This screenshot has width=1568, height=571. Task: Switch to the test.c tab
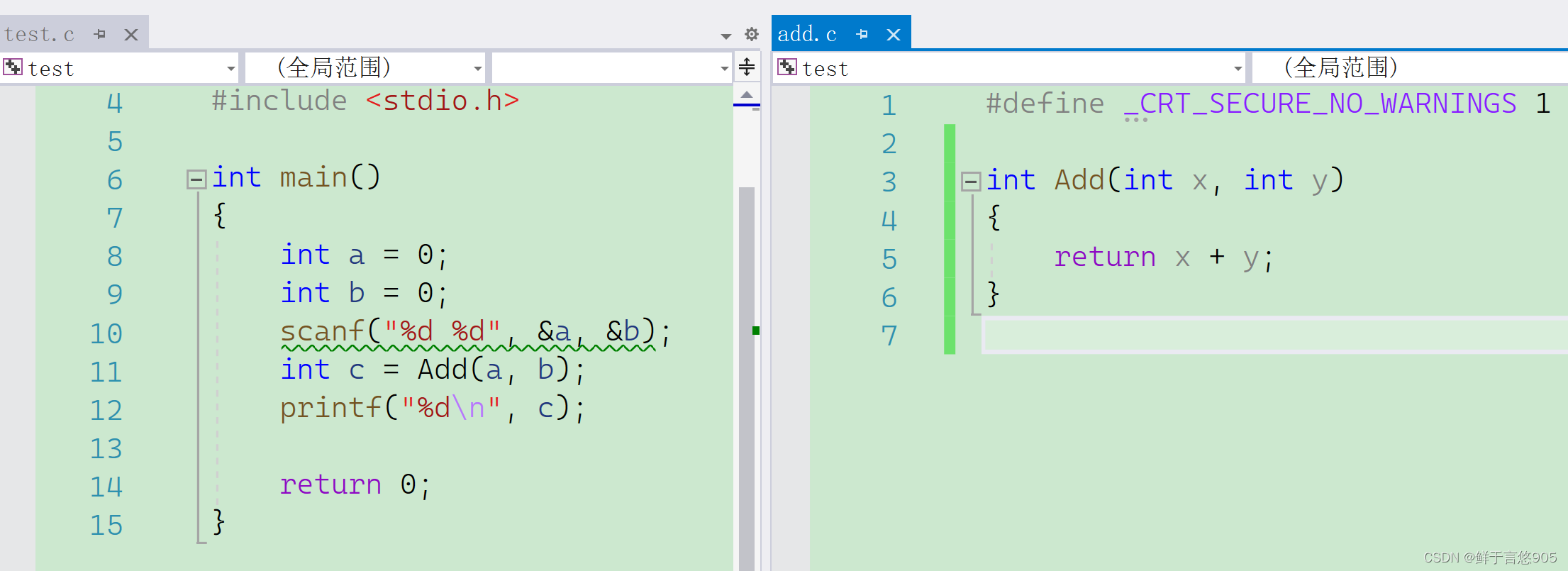click(x=40, y=34)
